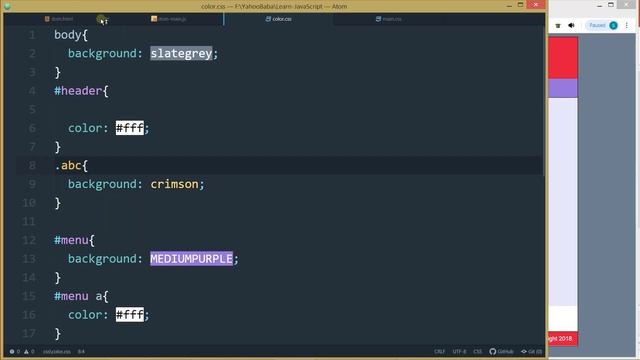Change CRLF line ending setting
The height and width of the screenshot is (360, 640).
(x=439, y=351)
